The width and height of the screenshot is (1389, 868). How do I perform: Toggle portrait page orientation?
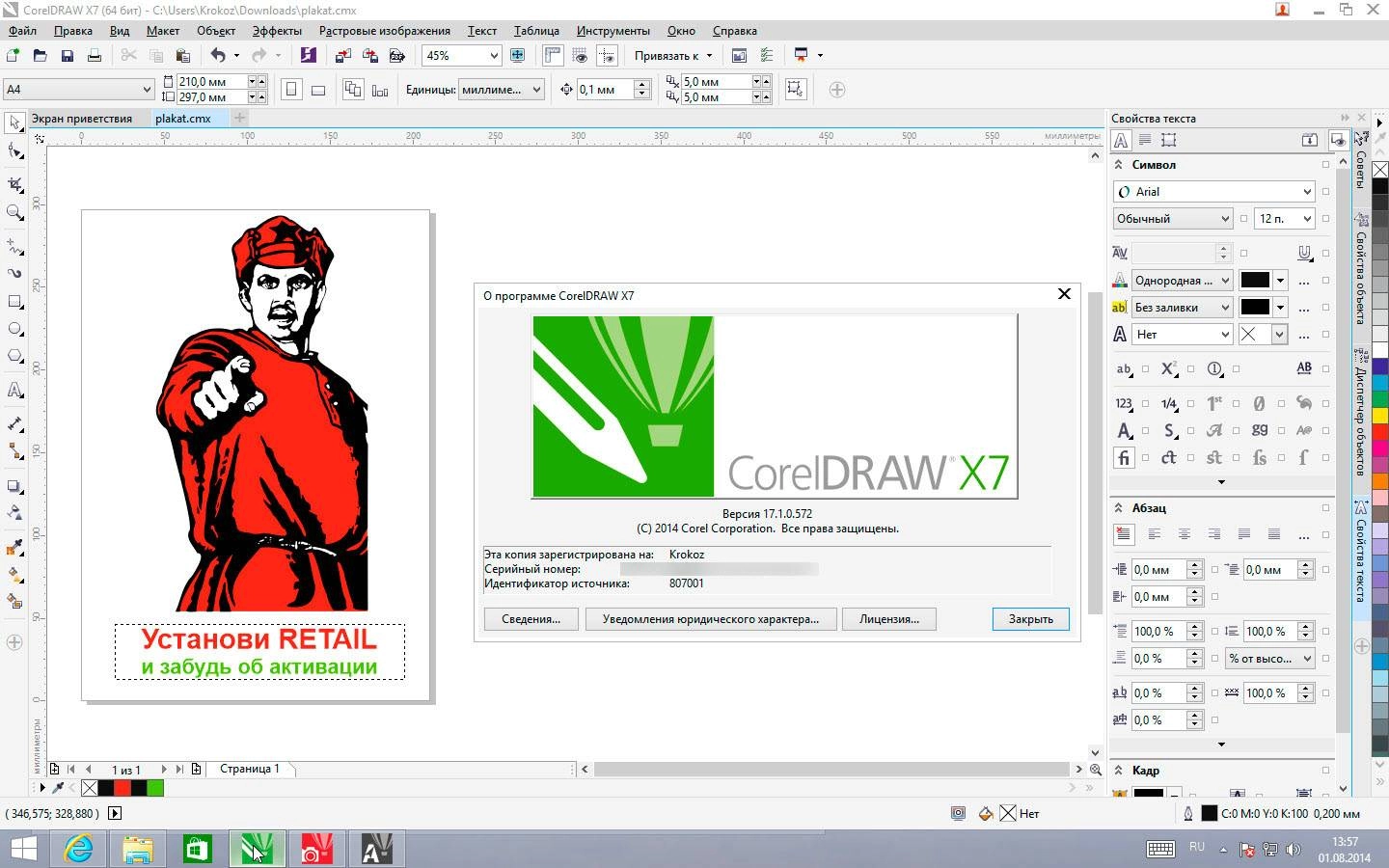pos(291,90)
